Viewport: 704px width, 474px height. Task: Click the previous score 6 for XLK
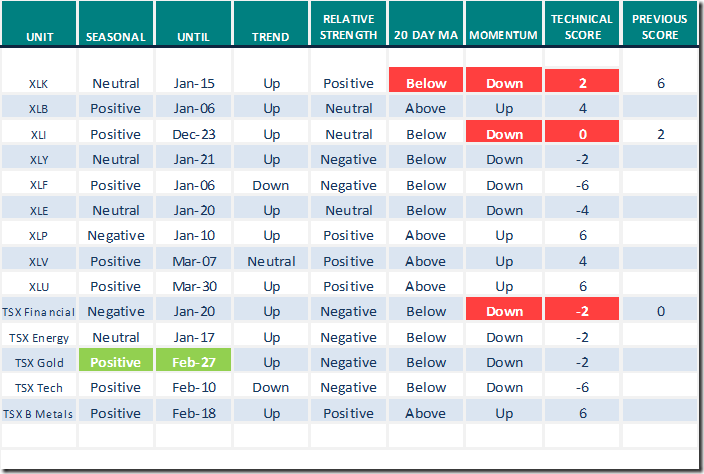[x=661, y=83]
